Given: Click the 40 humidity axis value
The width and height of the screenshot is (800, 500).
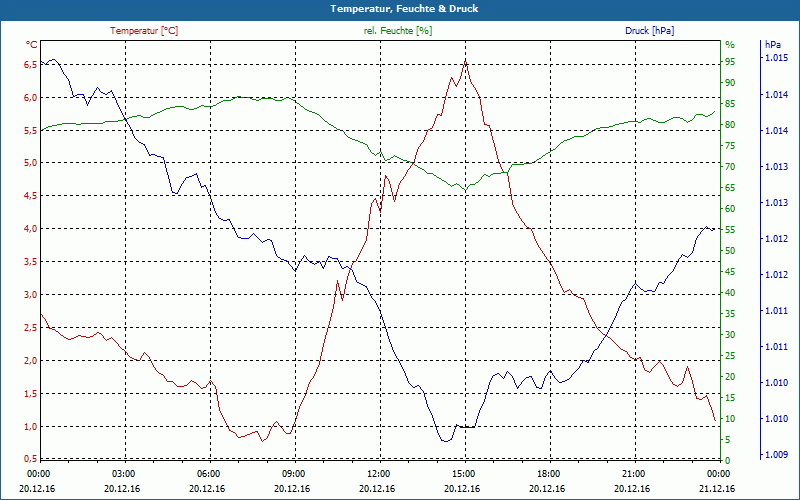Looking at the screenshot, I should [730, 293].
